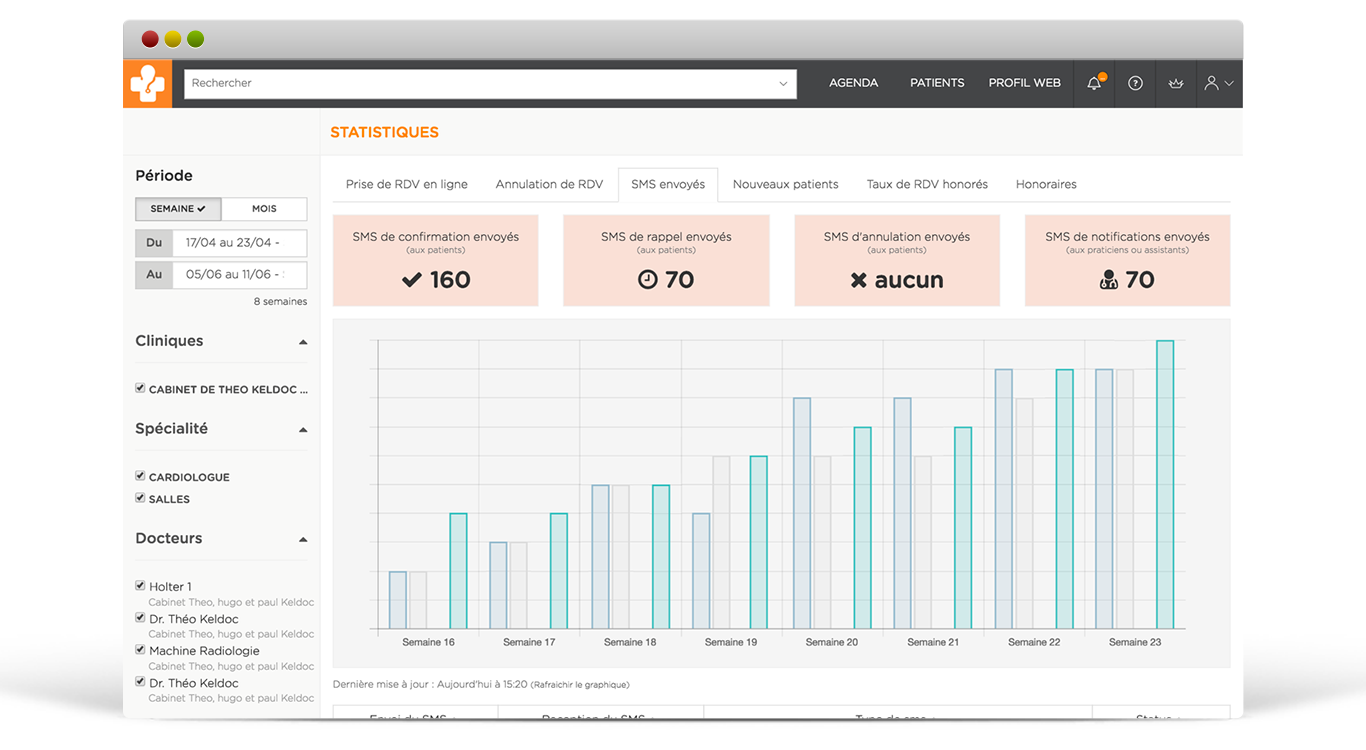The height and width of the screenshot is (750, 1366).
Task: Open the help question mark icon
Action: 1135,83
